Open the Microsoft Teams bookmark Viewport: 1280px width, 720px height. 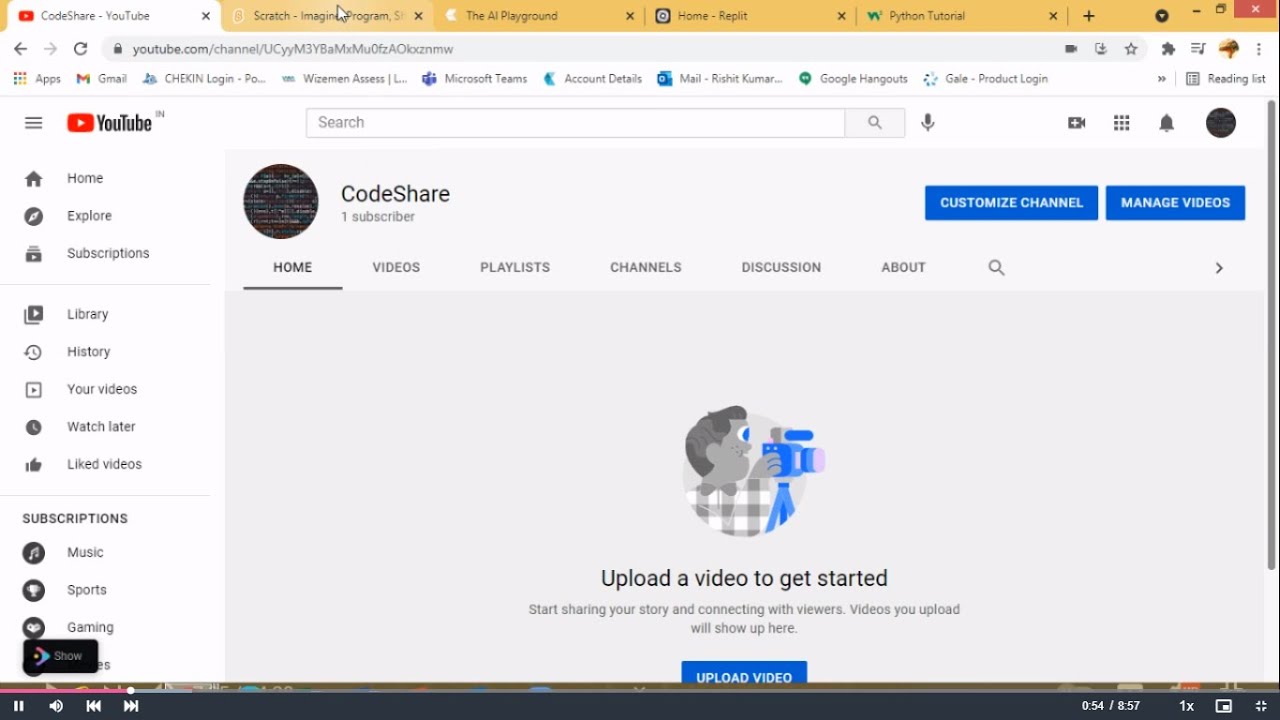tap(474, 79)
